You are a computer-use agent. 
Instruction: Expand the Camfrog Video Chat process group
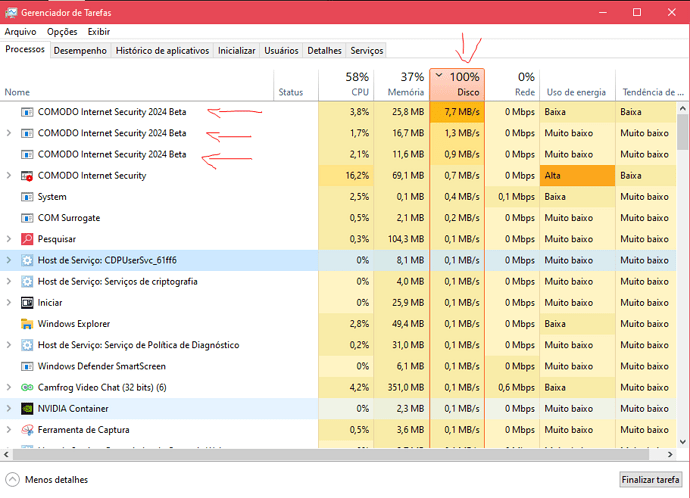(9, 387)
